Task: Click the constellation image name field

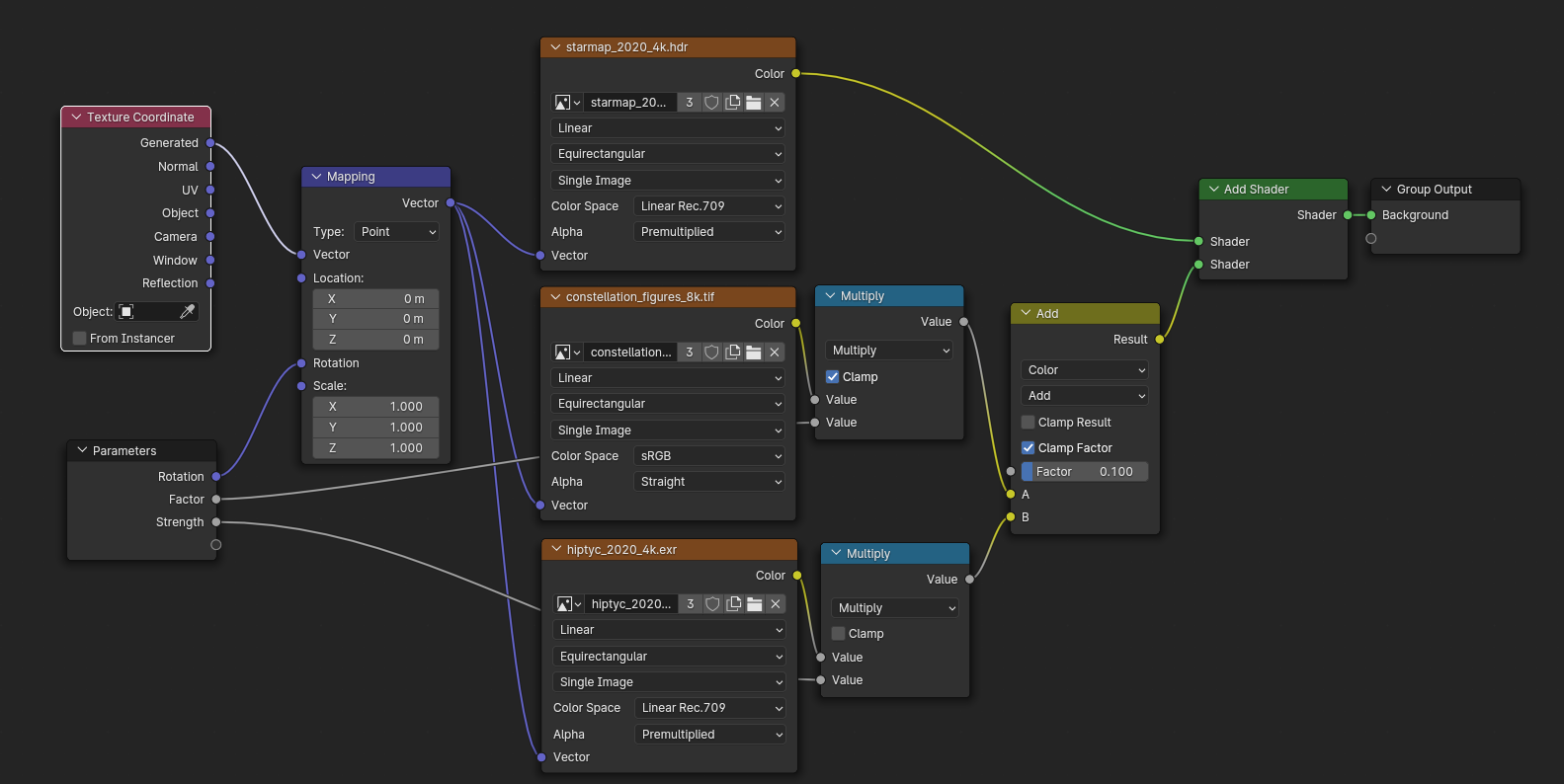Action: (630, 353)
